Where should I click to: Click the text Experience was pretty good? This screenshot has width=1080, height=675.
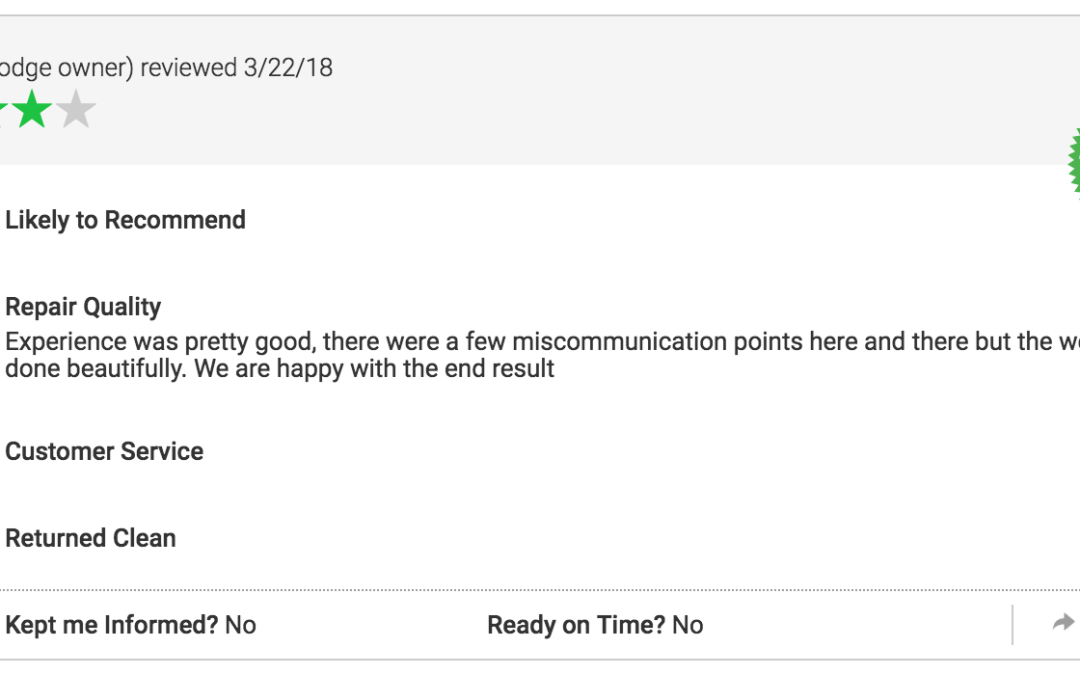[x=160, y=342]
